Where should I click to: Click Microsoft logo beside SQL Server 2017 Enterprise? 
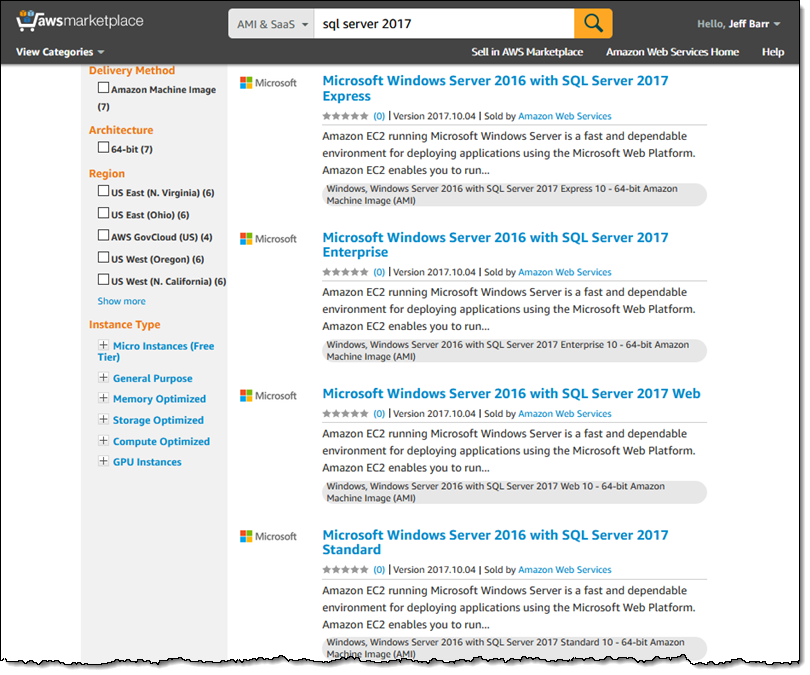click(268, 239)
